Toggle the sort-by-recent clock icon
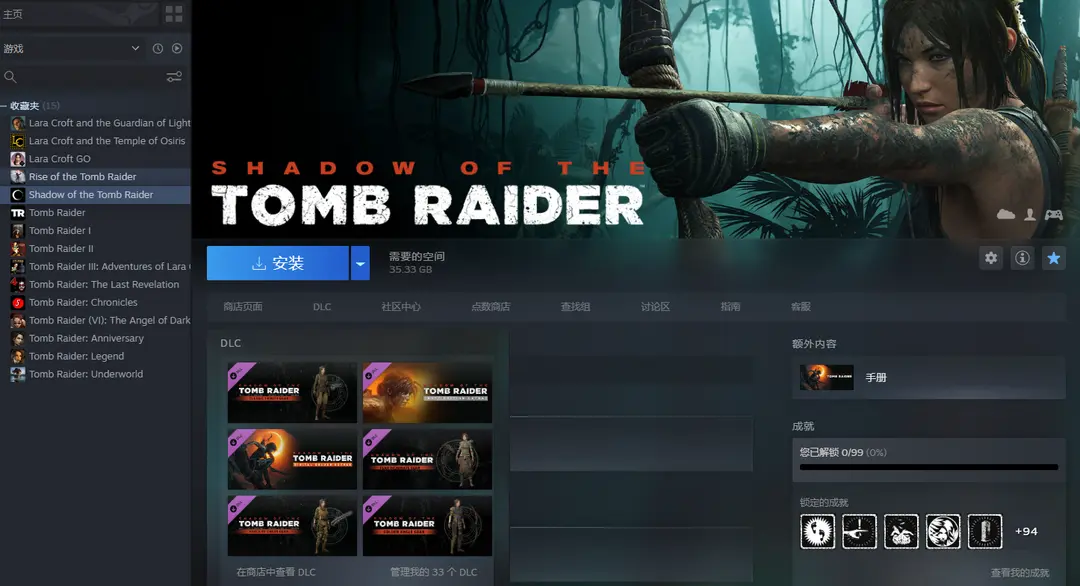 (x=158, y=48)
